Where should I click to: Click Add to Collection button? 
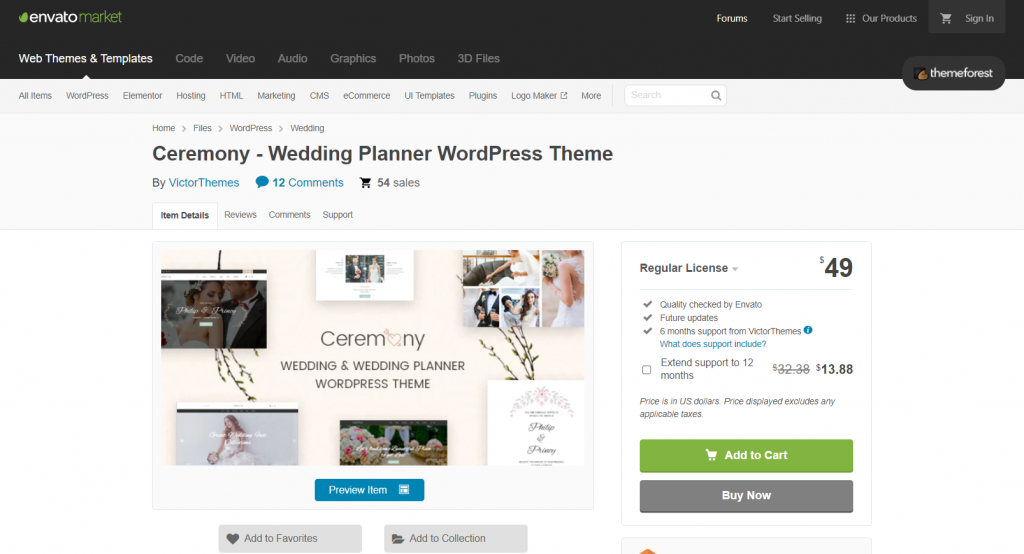[456, 539]
